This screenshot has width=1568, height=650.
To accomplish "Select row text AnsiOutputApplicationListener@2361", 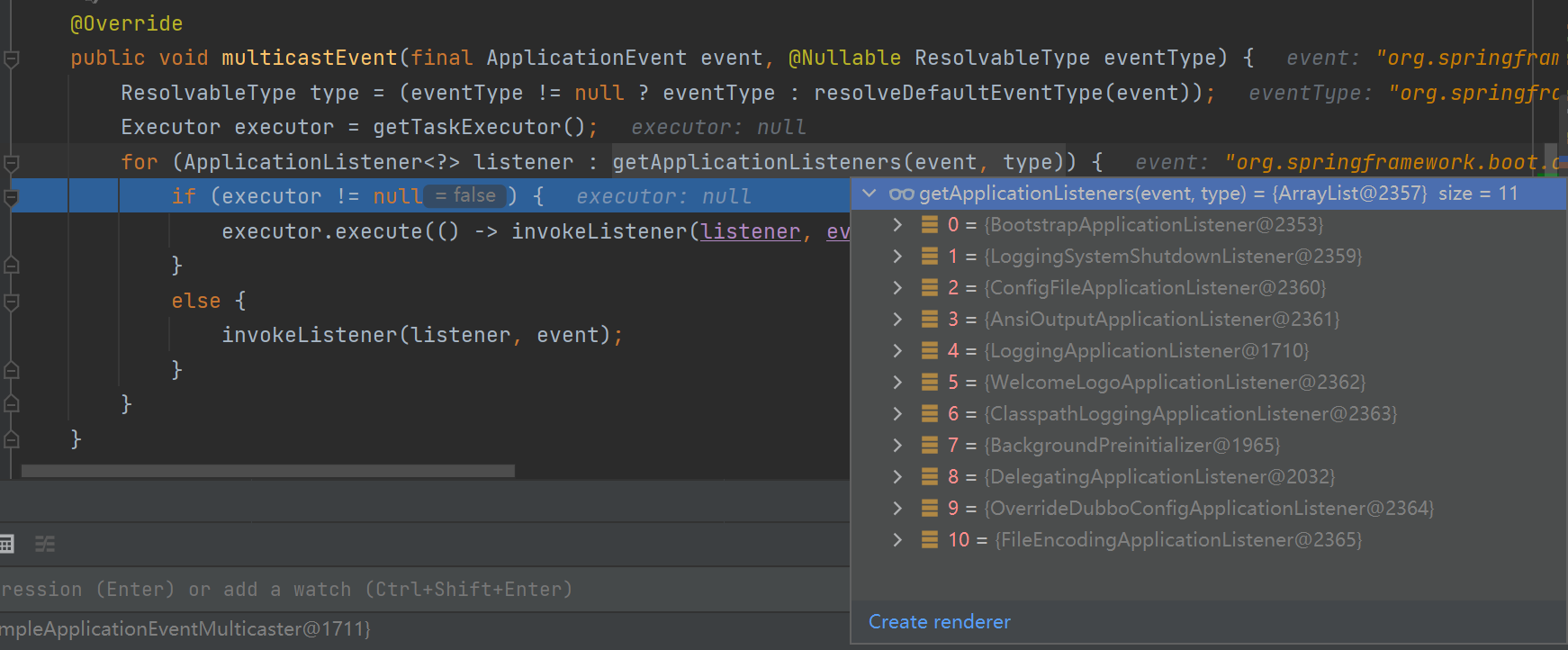I will click(x=1162, y=320).
